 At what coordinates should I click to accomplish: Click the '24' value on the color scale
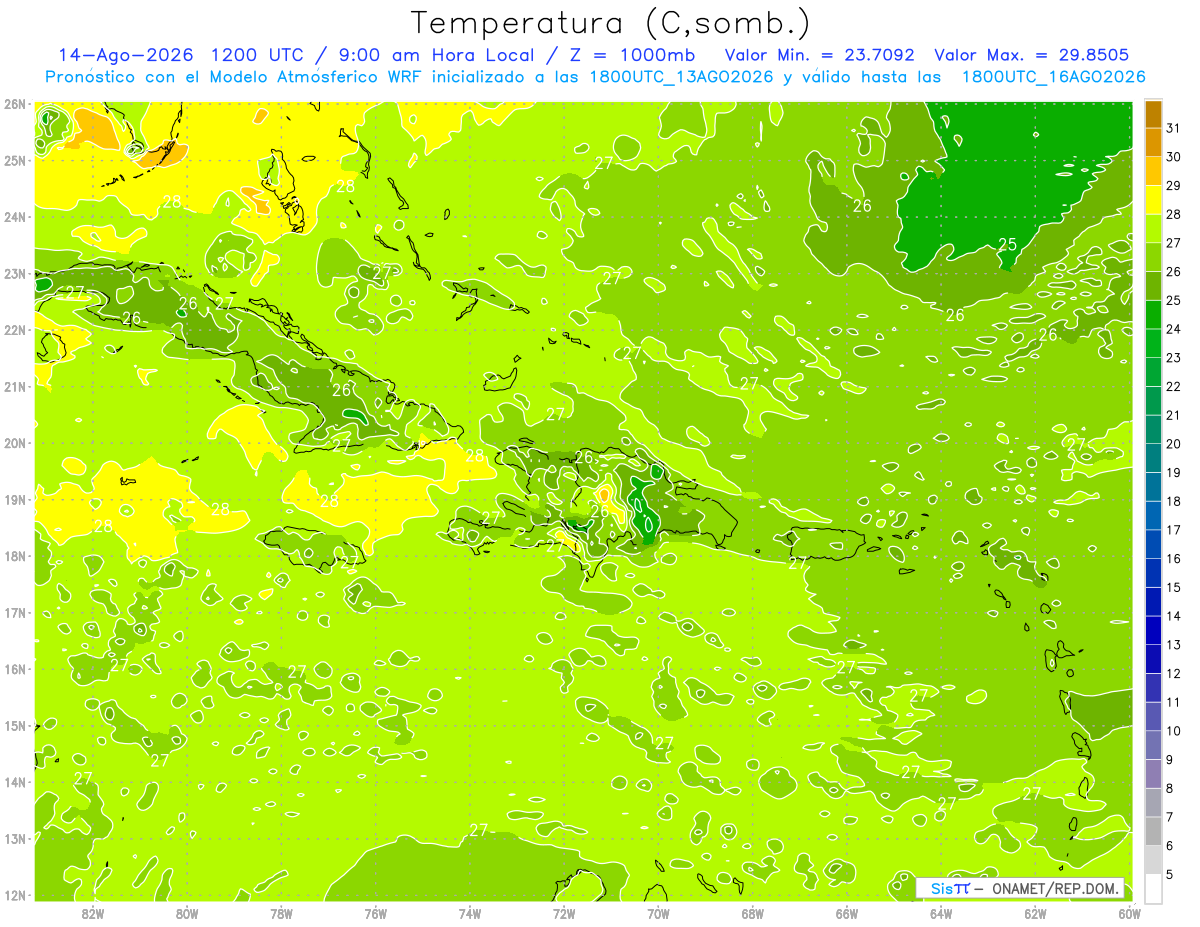click(1174, 329)
